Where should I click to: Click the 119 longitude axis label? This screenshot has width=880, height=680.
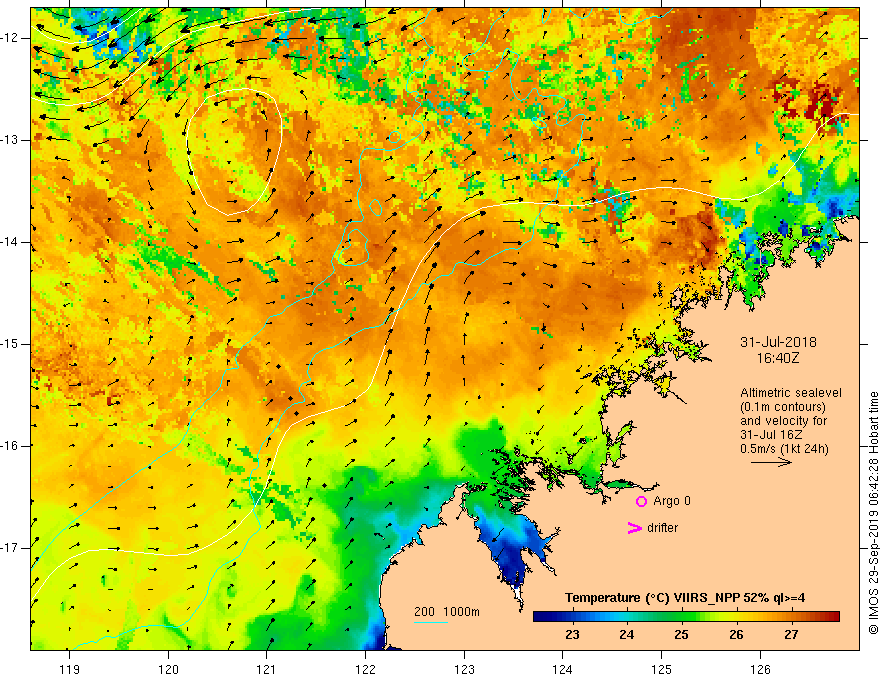[x=69, y=669]
